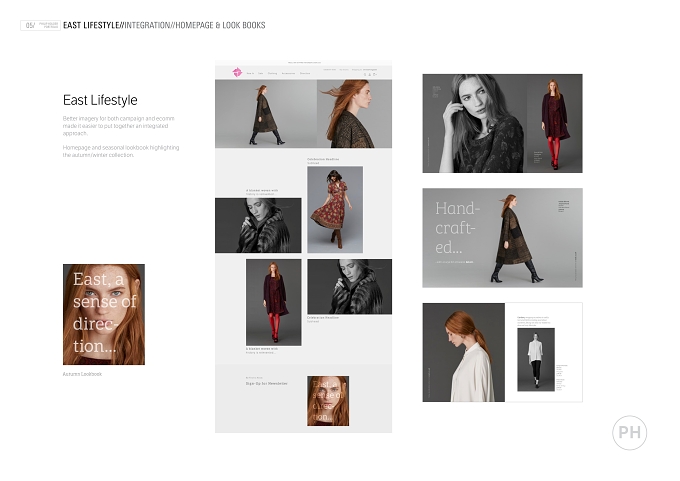Viewport: 680px width, 481px height.
Task: Click small 'East, a sense of direction' newsletter image
Action: (328, 401)
